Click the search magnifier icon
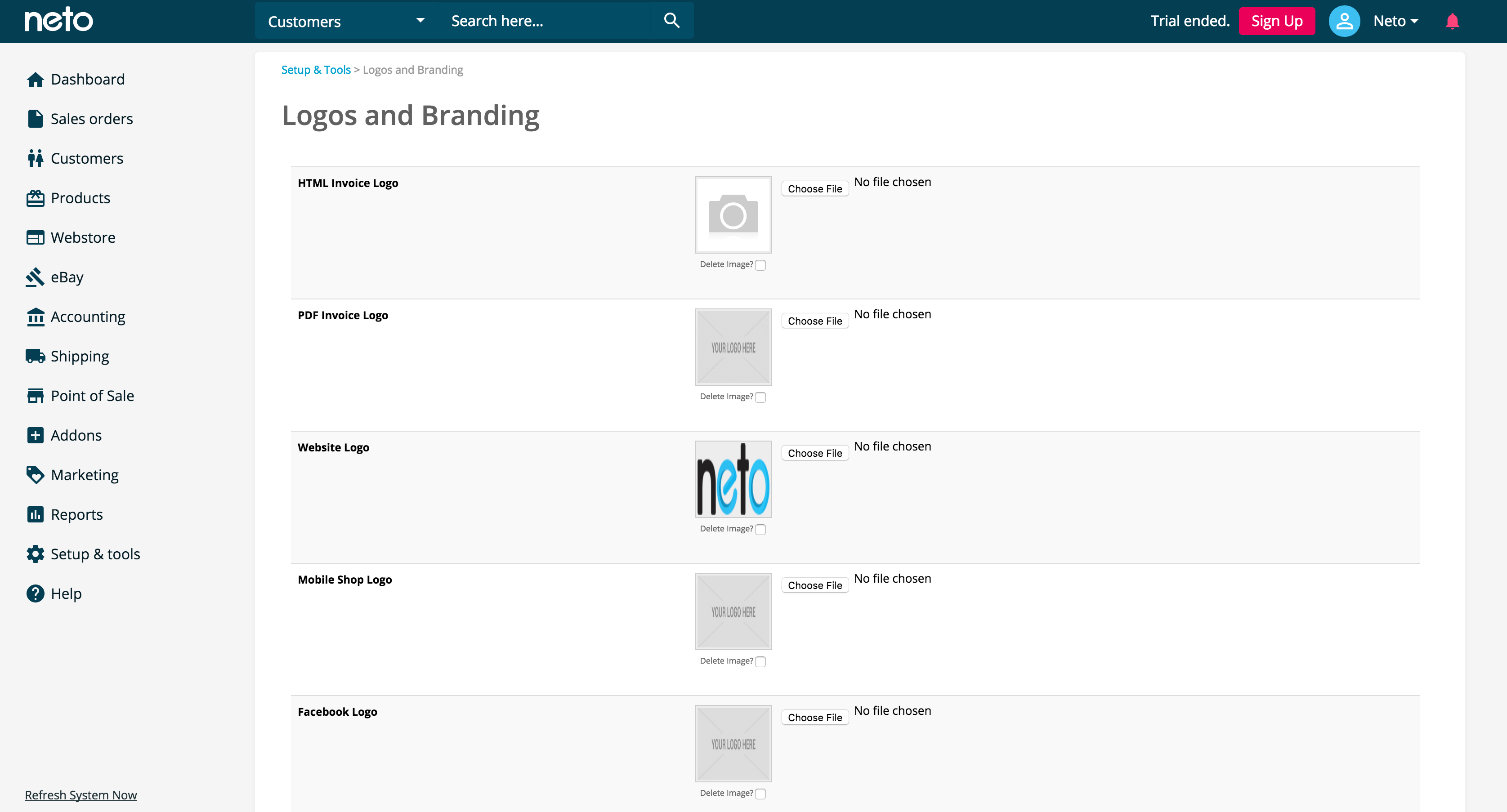 (671, 21)
